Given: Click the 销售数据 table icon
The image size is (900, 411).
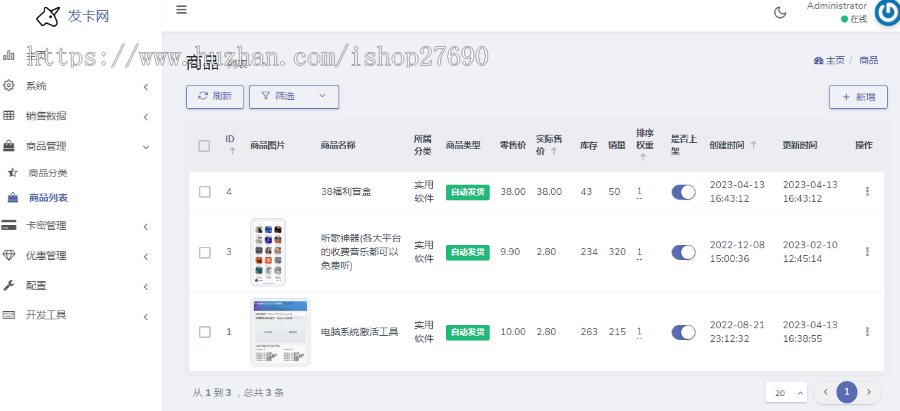Looking at the screenshot, I should coord(9,115).
